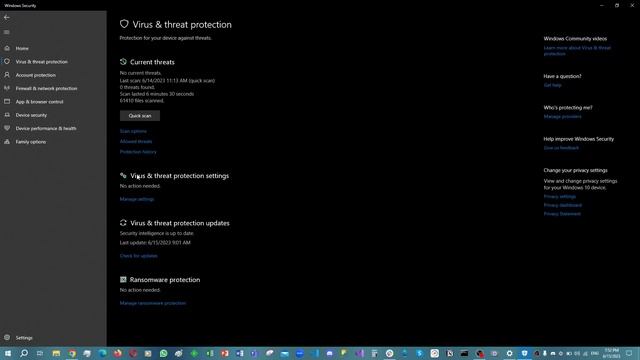Click Check for updates link
The width and height of the screenshot is (640, 360).
(138, 256)
